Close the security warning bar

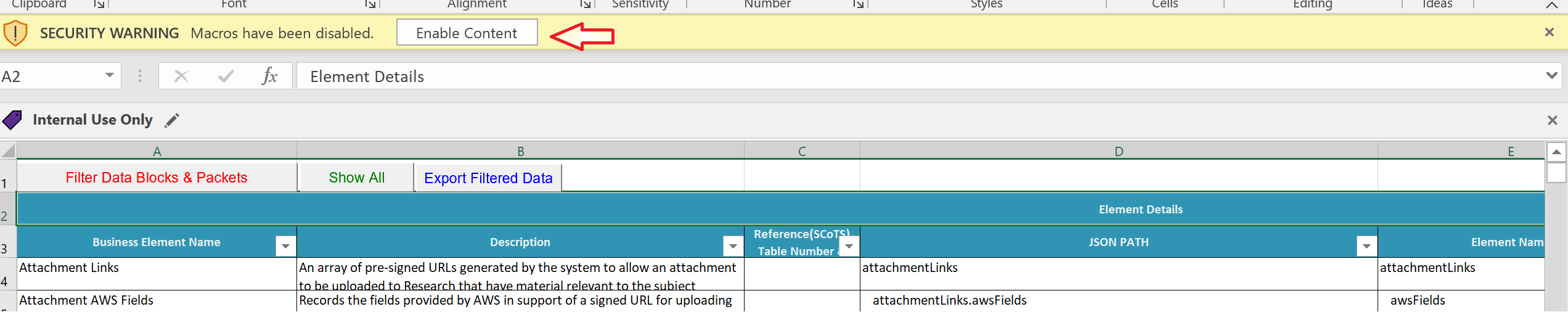(x=1549, y=32)
